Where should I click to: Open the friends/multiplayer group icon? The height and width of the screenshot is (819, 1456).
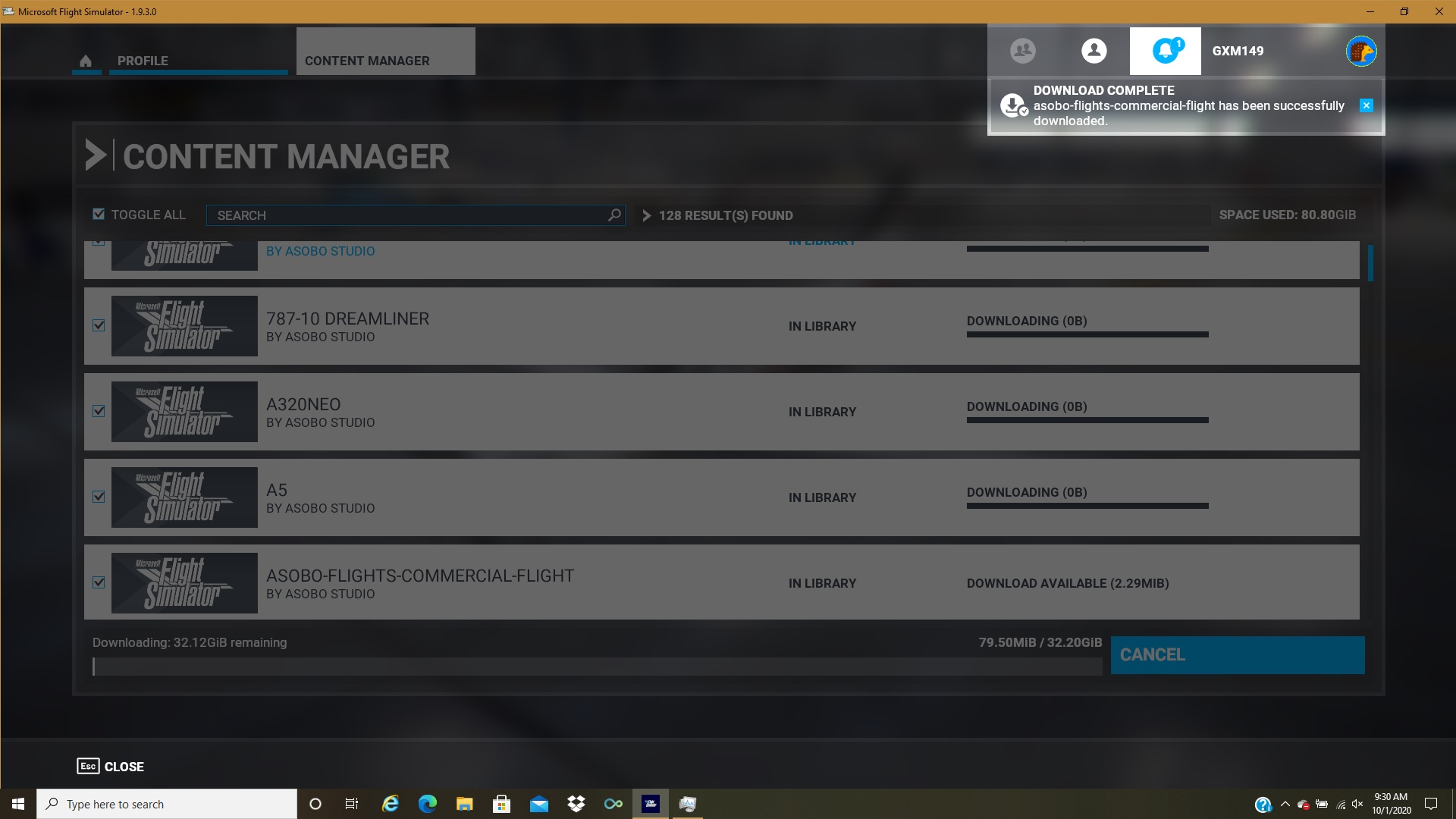(1023, 51)
